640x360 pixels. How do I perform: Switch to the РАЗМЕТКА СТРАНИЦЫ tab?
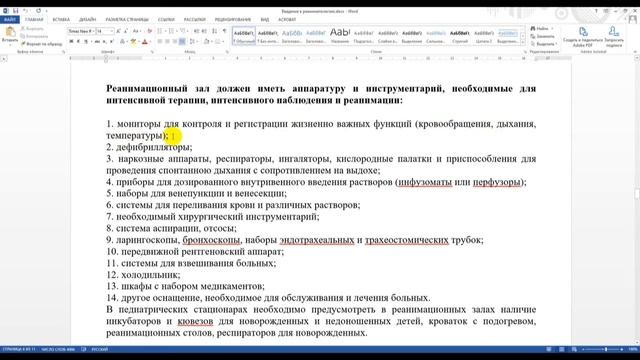127,19
